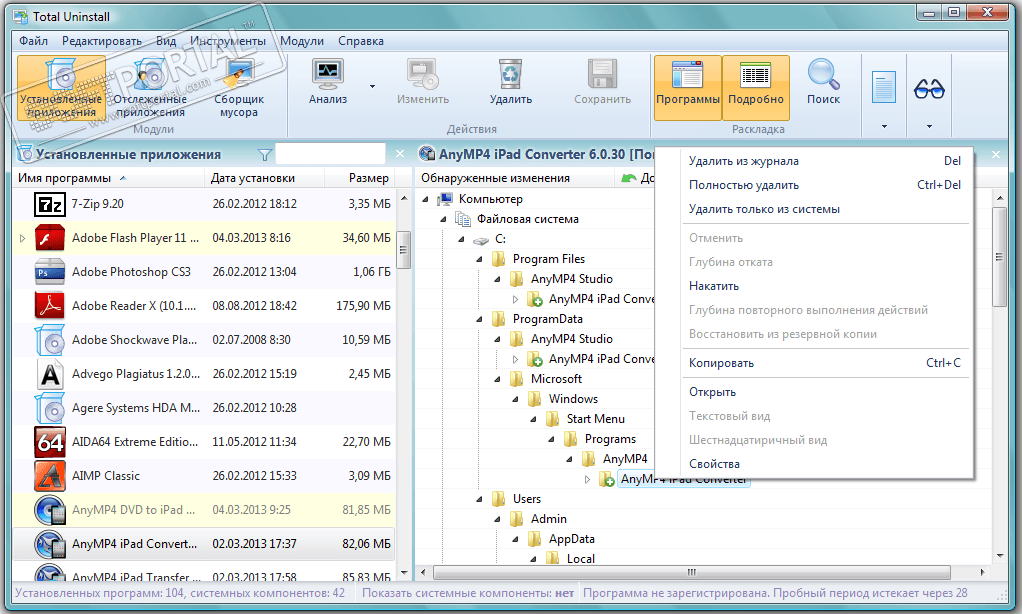Click the horizontal scrollbar in changes pane

(692, 572)
